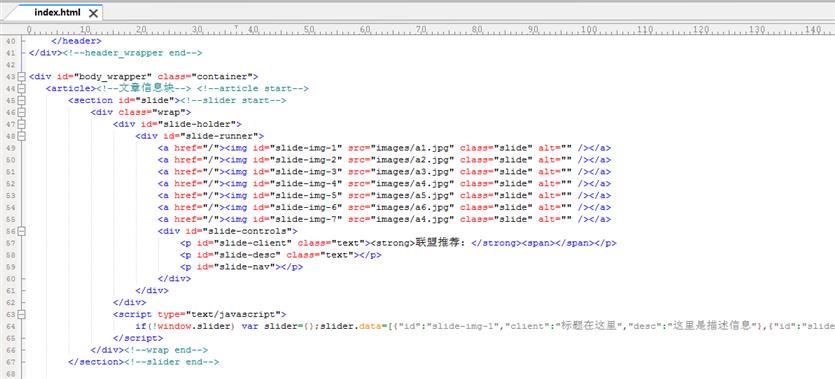Collapse the slide-holder div fold on line 47
The height and width of the screenshot is (379, 835).
(21, 124)
